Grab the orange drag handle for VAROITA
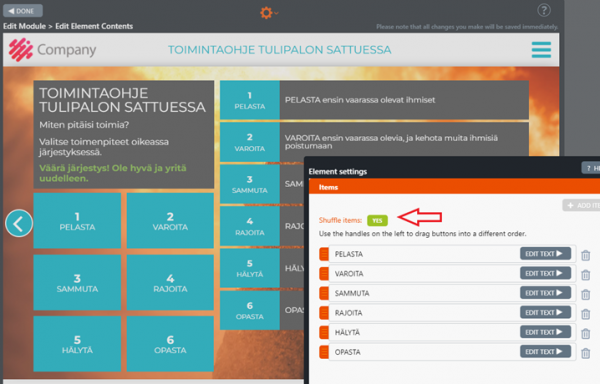The height and width of the screenshot is (384, 600). (324, 273)
